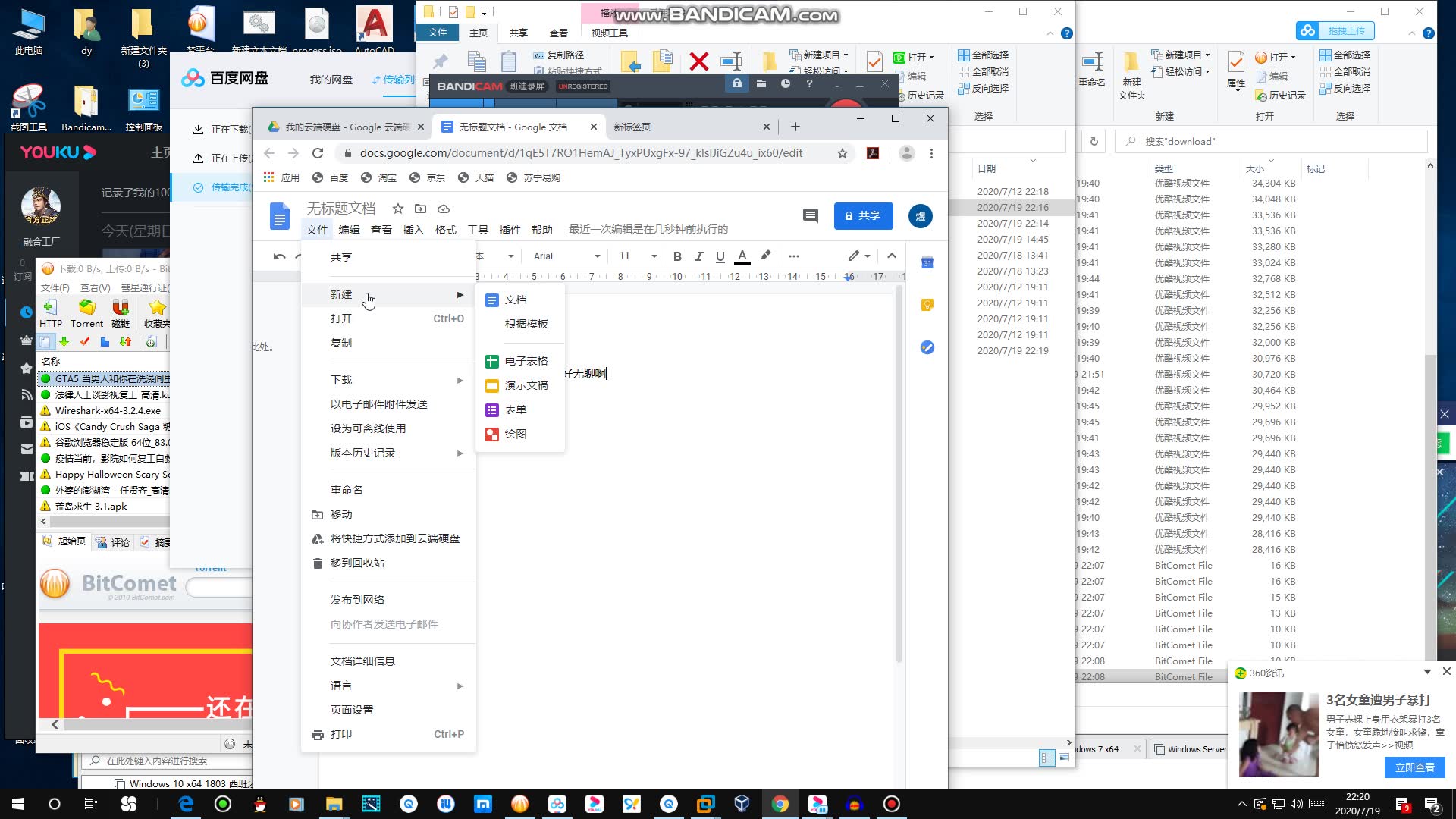The height and width of the screenshot is (819, 1456).
Task: Click 将快捷方式添加到云端硬盘 entry
Action: click(x=388, y=539)
